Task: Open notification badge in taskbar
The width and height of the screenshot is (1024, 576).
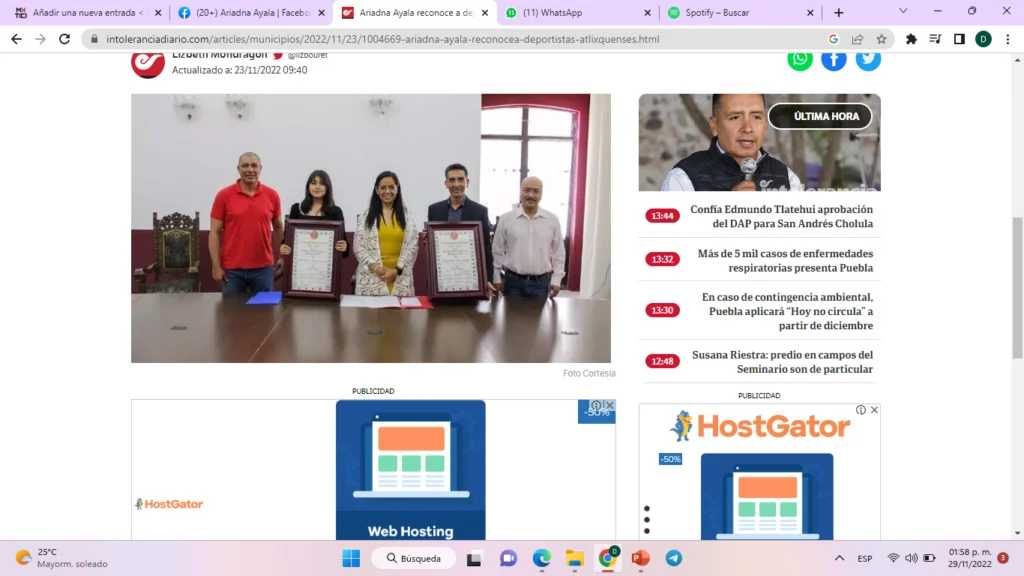Action: click(x=1003, y=558)
